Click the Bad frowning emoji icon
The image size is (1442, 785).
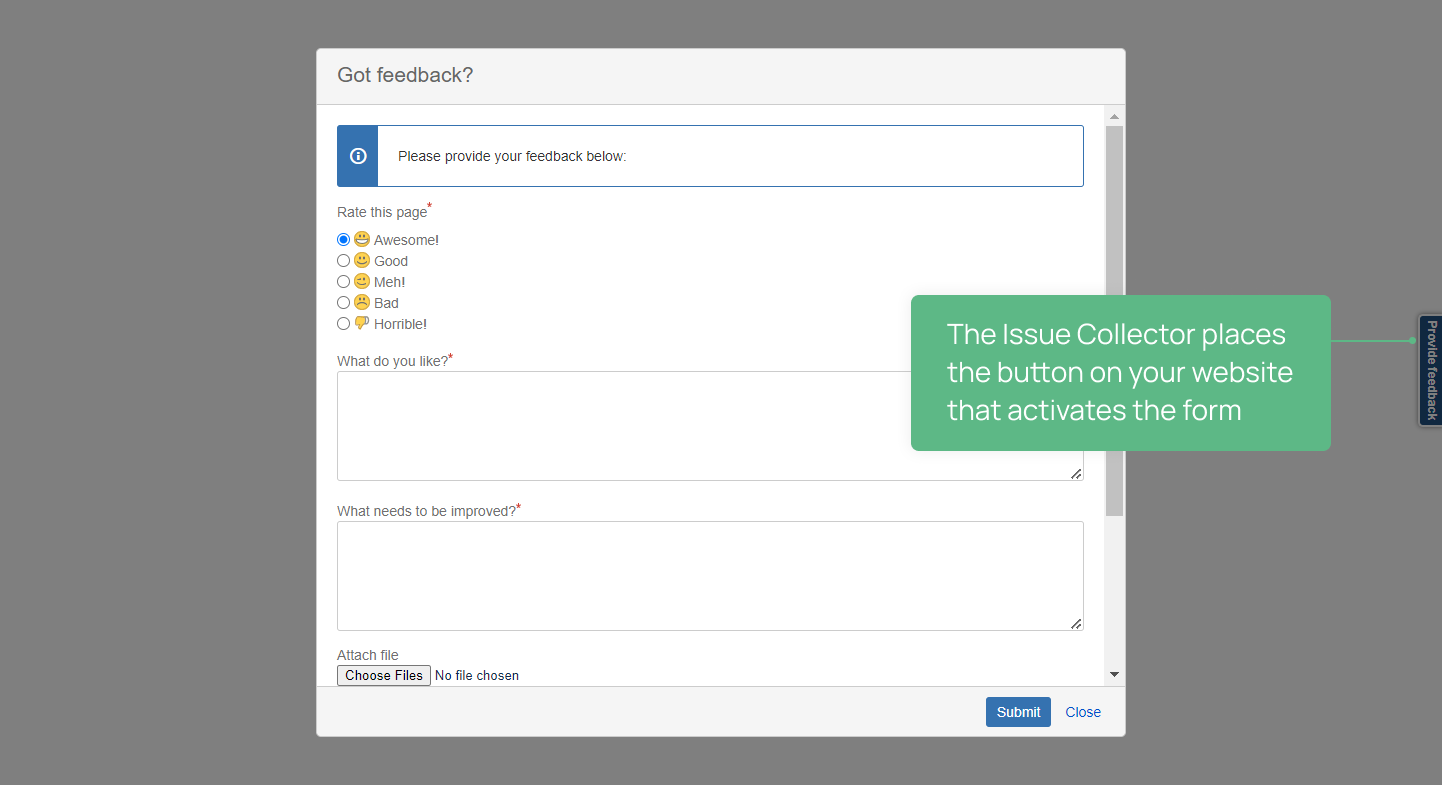point(362,303)
